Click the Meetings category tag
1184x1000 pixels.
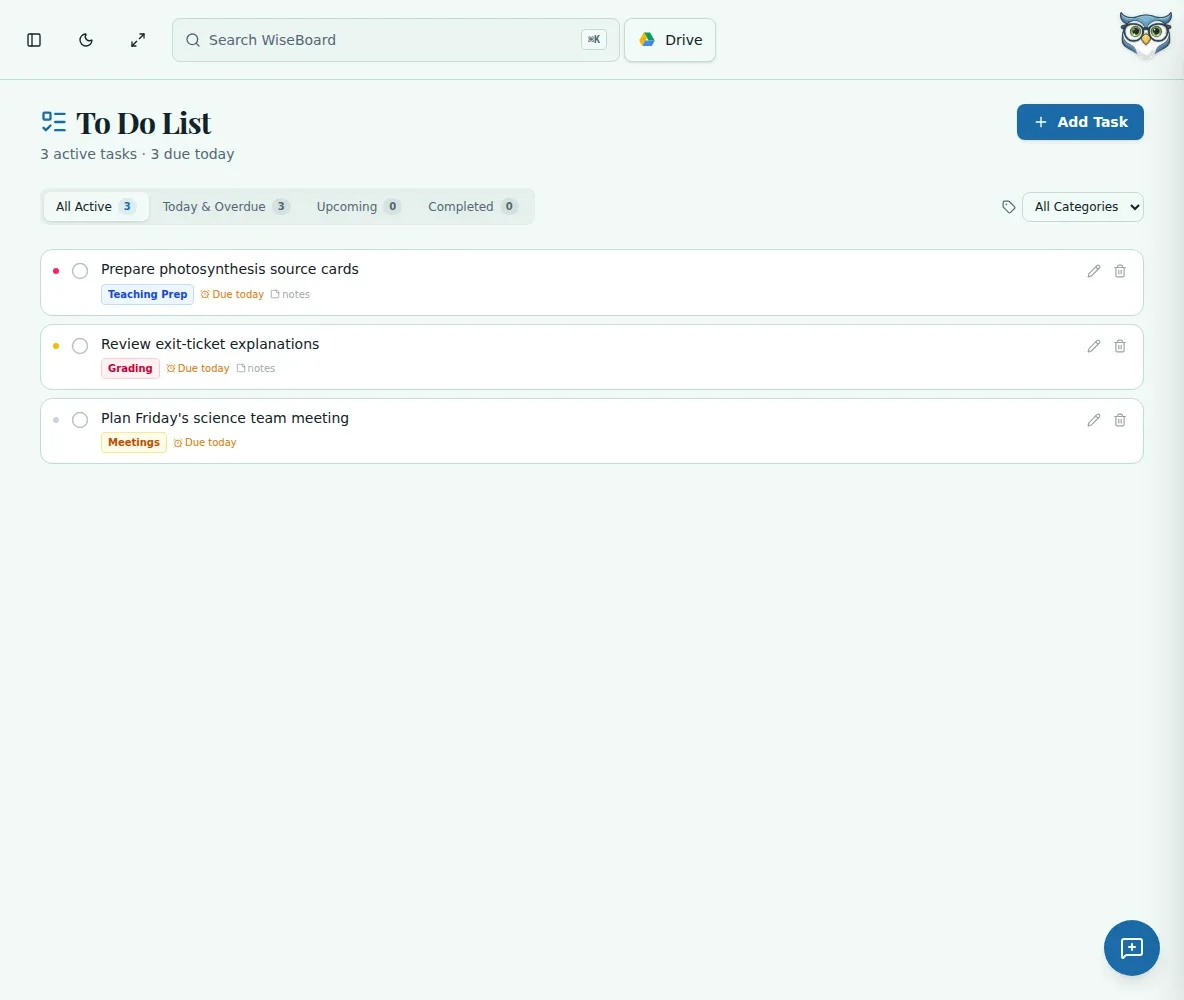(x=134, y=443)
